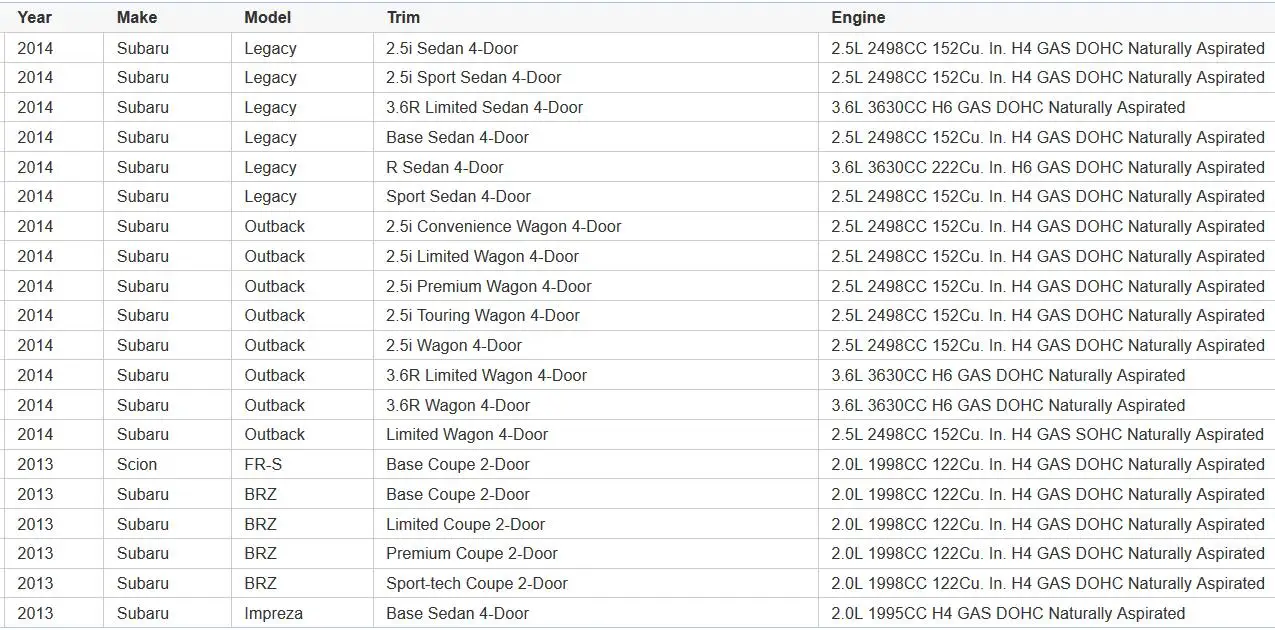This screenshot has height=630, width=1275.
Task: Click the engine cell in the Scion FR-S row
Action: pyautogui.click(x=1046, y=464)
